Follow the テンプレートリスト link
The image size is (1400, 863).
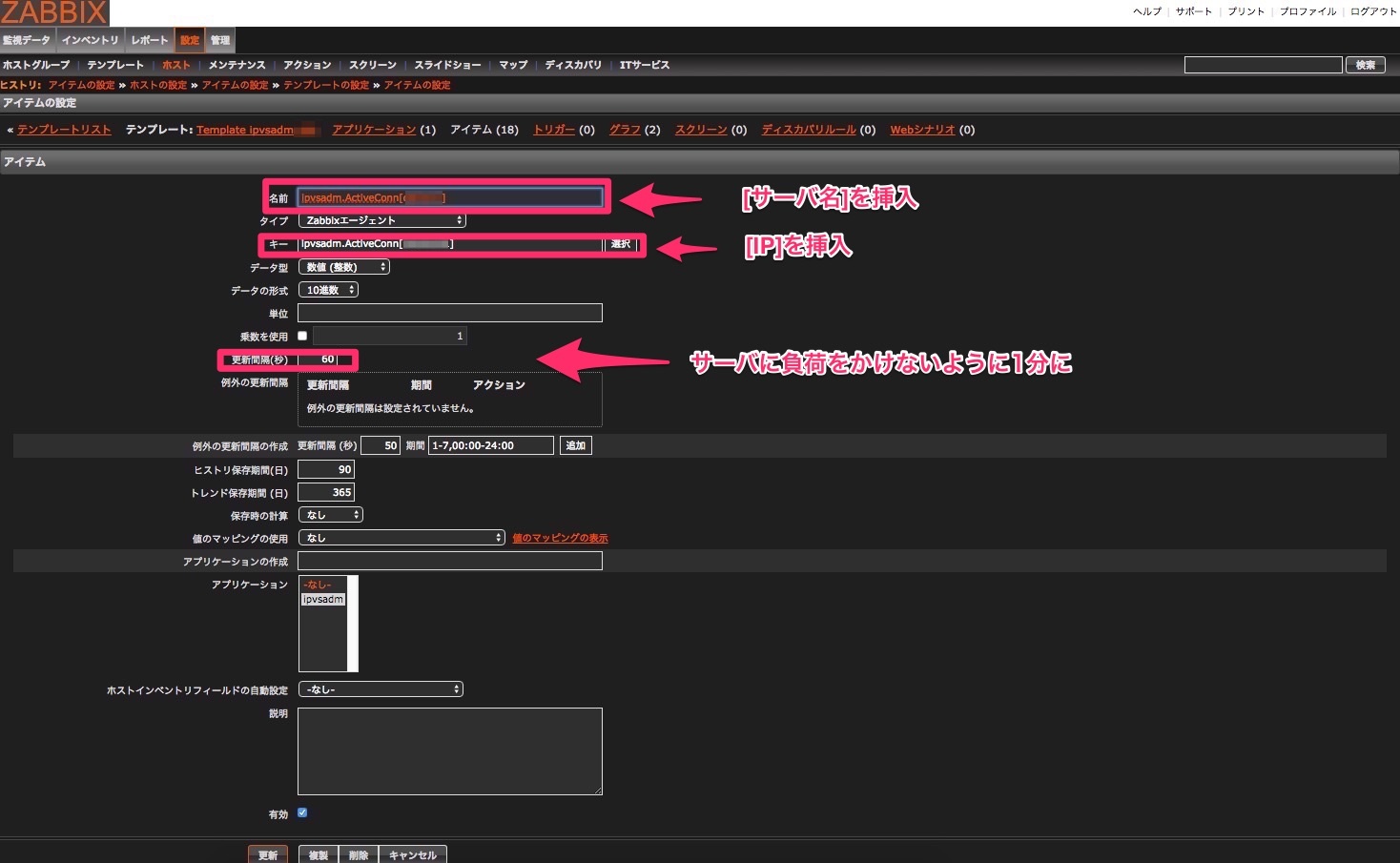64,130
